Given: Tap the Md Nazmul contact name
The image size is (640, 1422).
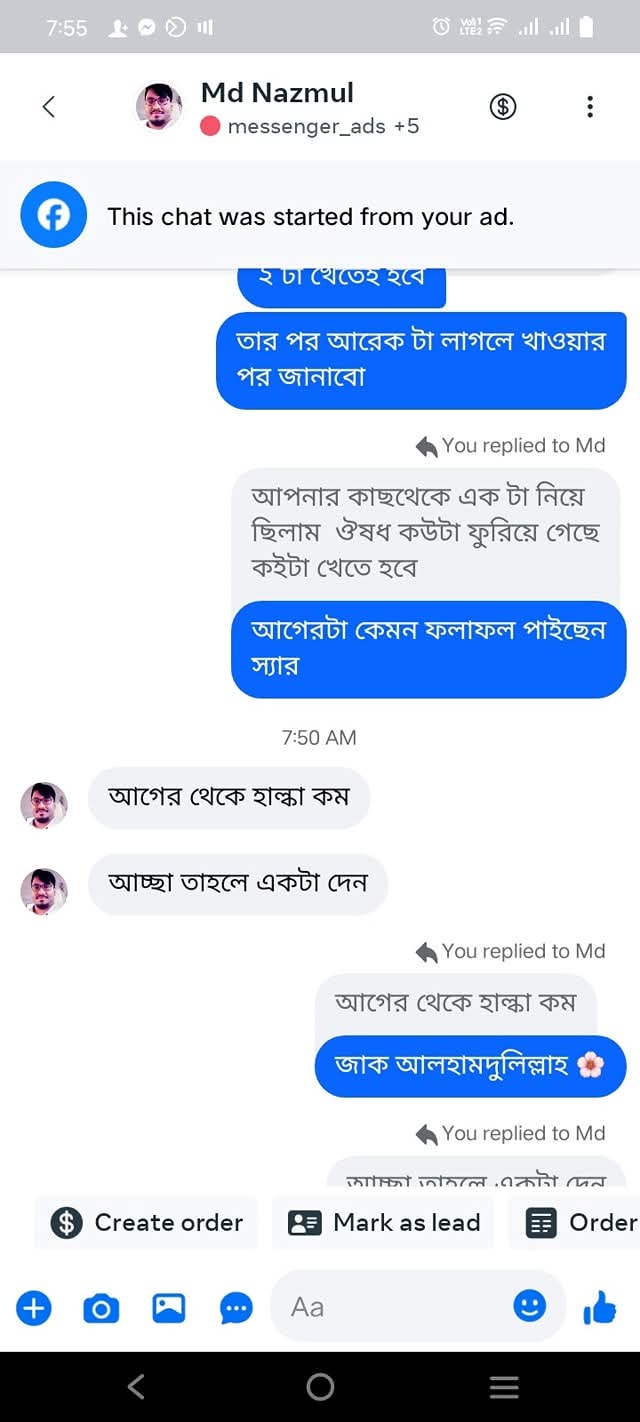Looking at the screenshot, I should click(x=277, y=92).
